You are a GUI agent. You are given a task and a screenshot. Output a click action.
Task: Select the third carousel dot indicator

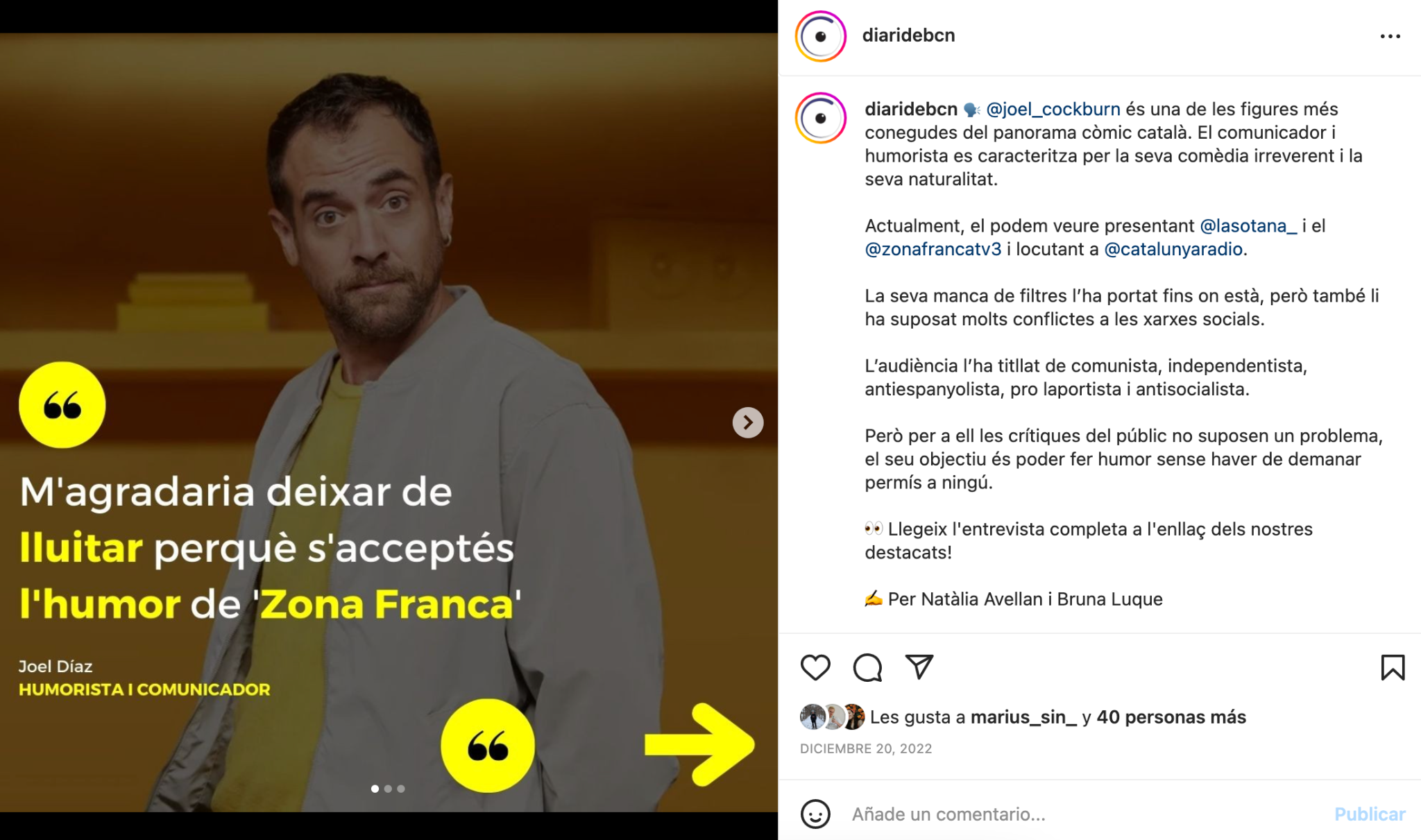401,789
